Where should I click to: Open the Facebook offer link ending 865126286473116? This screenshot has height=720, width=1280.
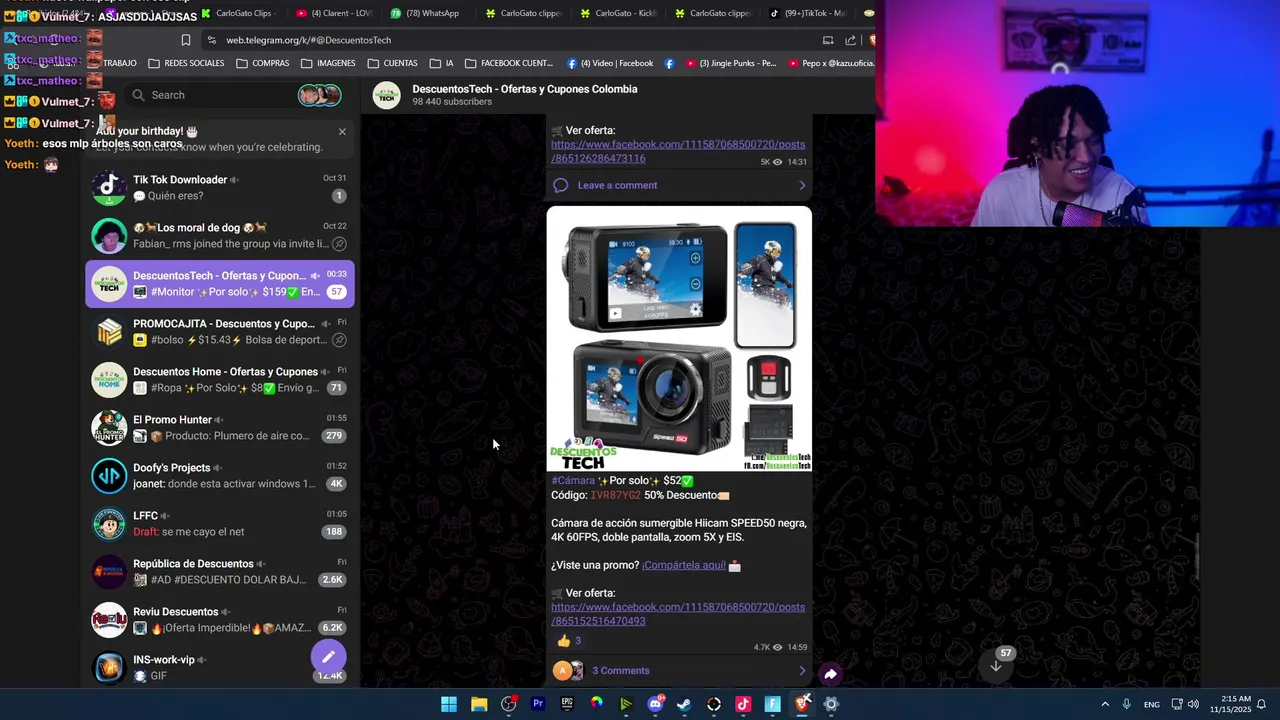click(677, 151)
